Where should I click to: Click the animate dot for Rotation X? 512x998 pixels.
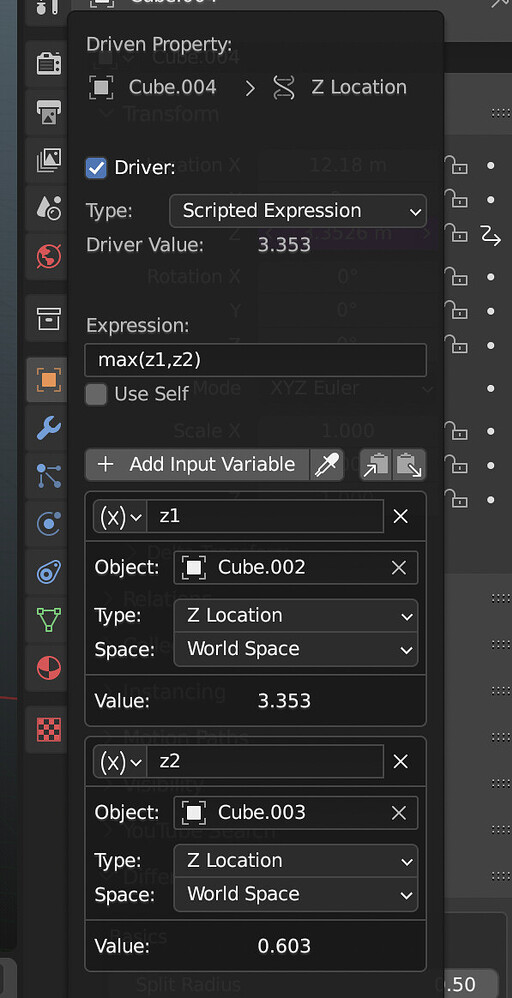(x=490, y=277)
